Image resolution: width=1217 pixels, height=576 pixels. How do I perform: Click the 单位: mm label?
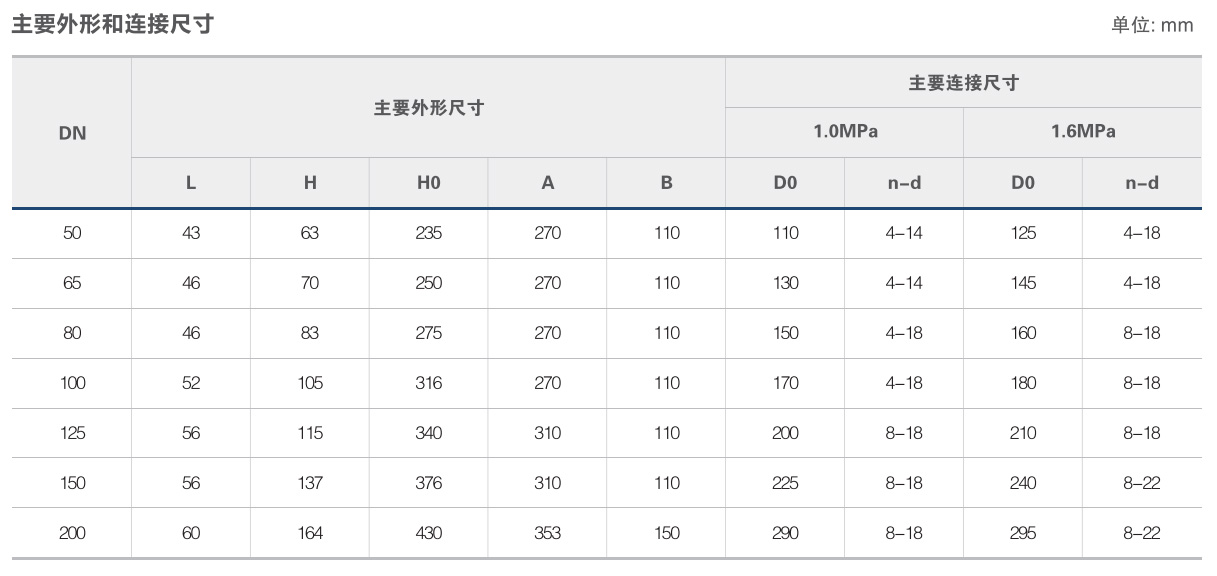coord(1151,25)
